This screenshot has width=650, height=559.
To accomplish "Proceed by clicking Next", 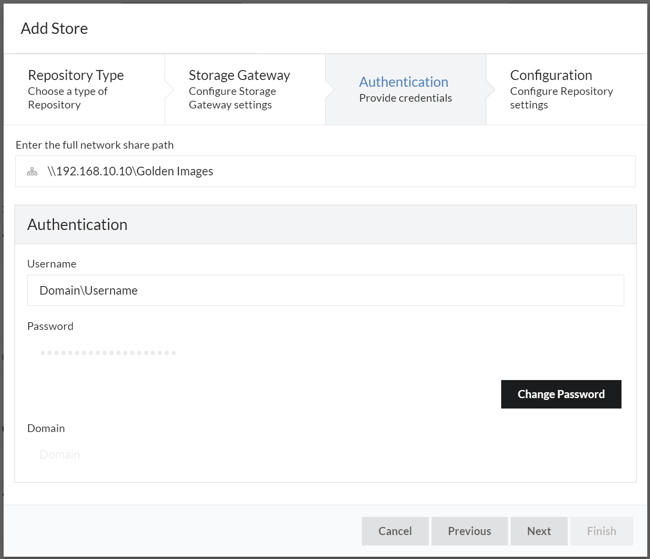I will [539, 531].
